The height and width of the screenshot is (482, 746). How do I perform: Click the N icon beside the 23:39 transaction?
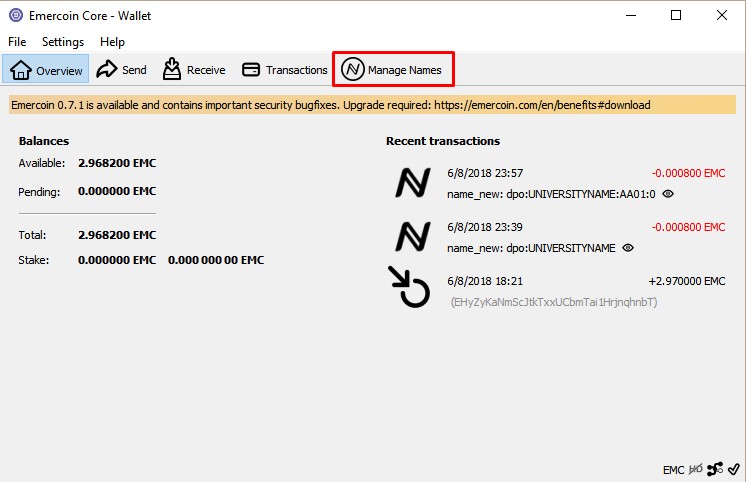pyautogui.click(x=413, y=236)
